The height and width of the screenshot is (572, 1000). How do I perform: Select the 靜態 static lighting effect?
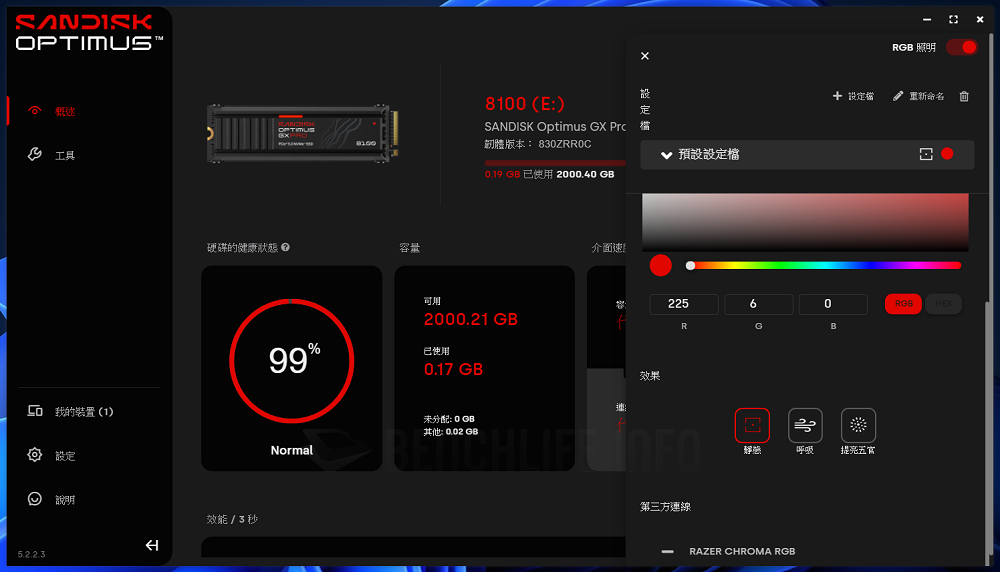[x=753, y=425]
